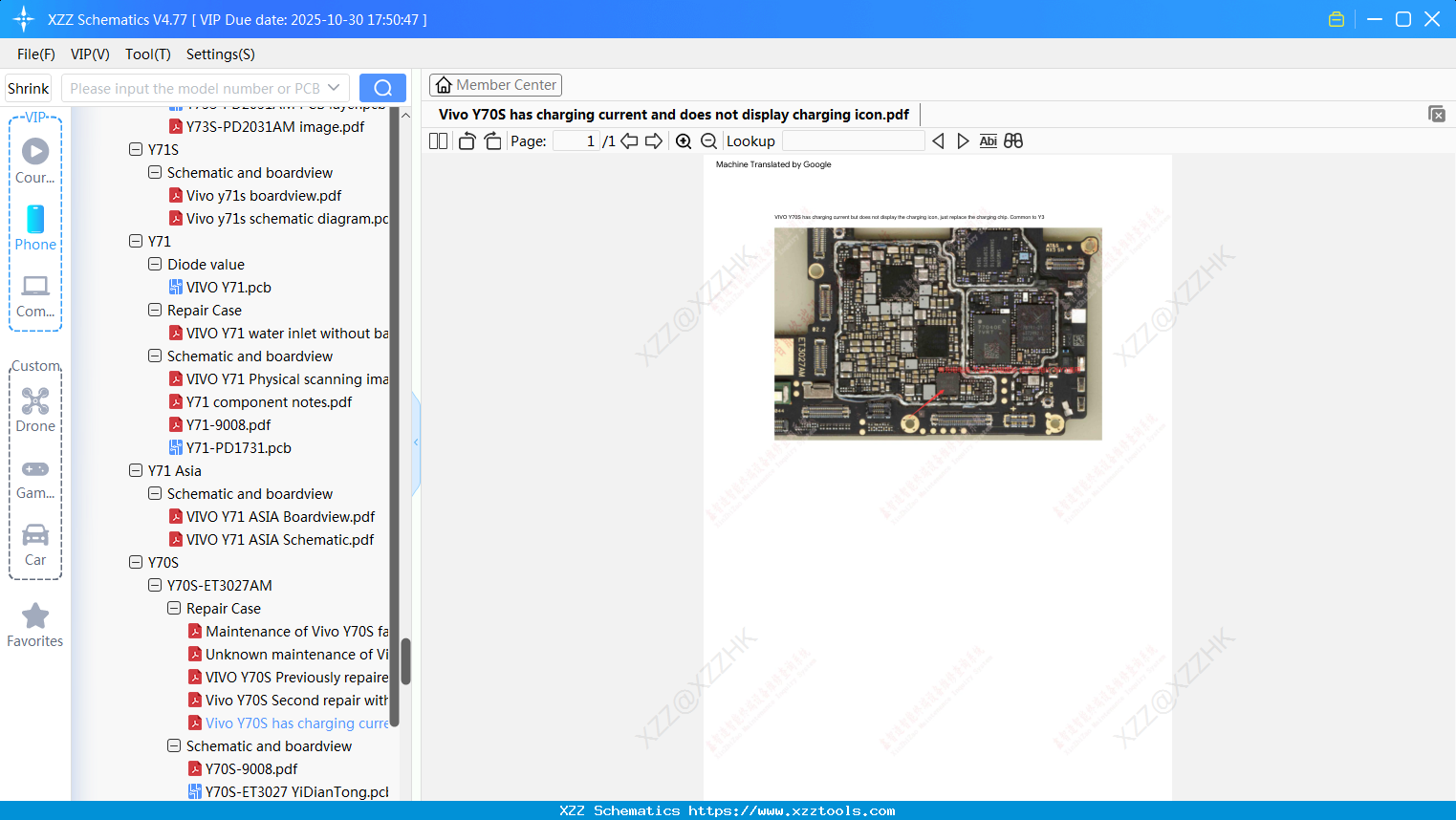Collapse the Y70S-ET3027AM node
The image size is (1456, 820).
(155, 585)
